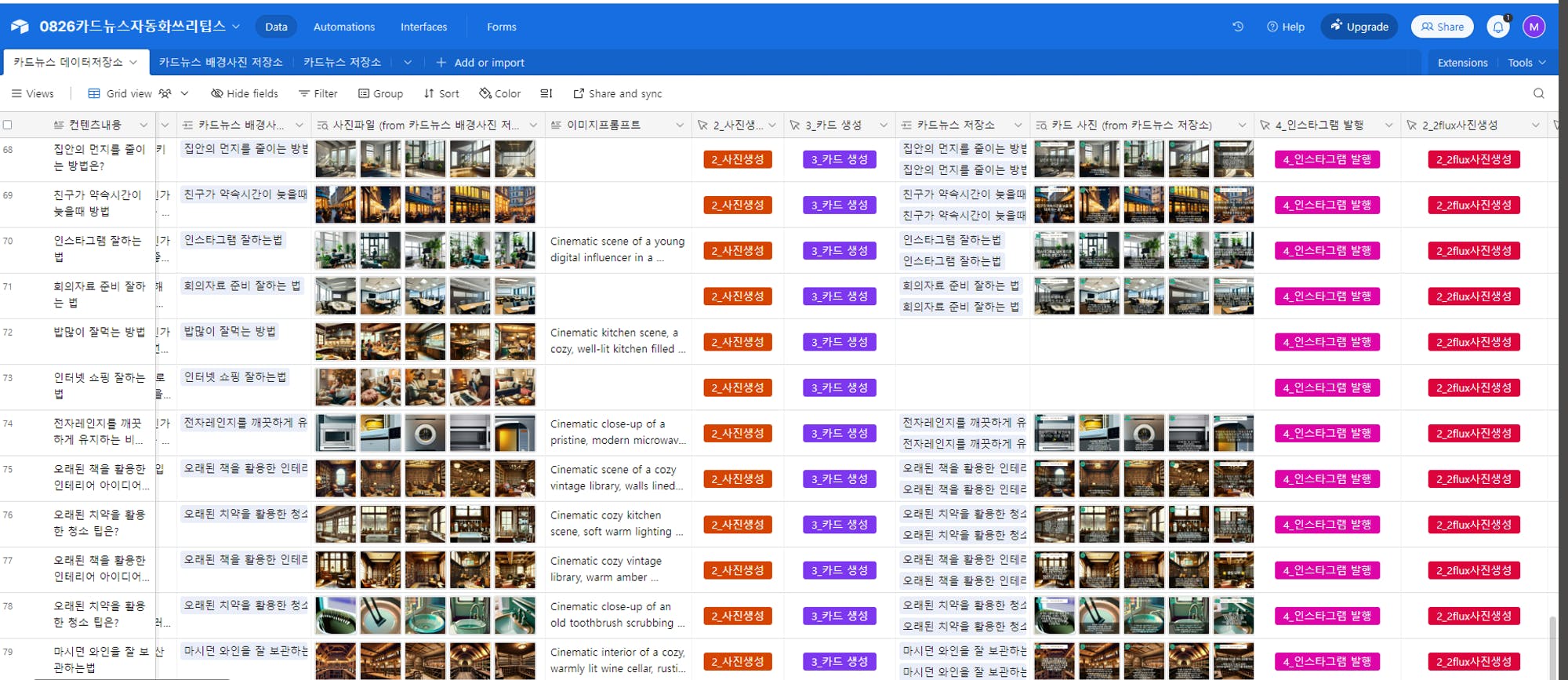
Task: Select prompt cell 'Cinematic close-up of a pristine, modern microwav...'
Action: (x=618, y=433)
